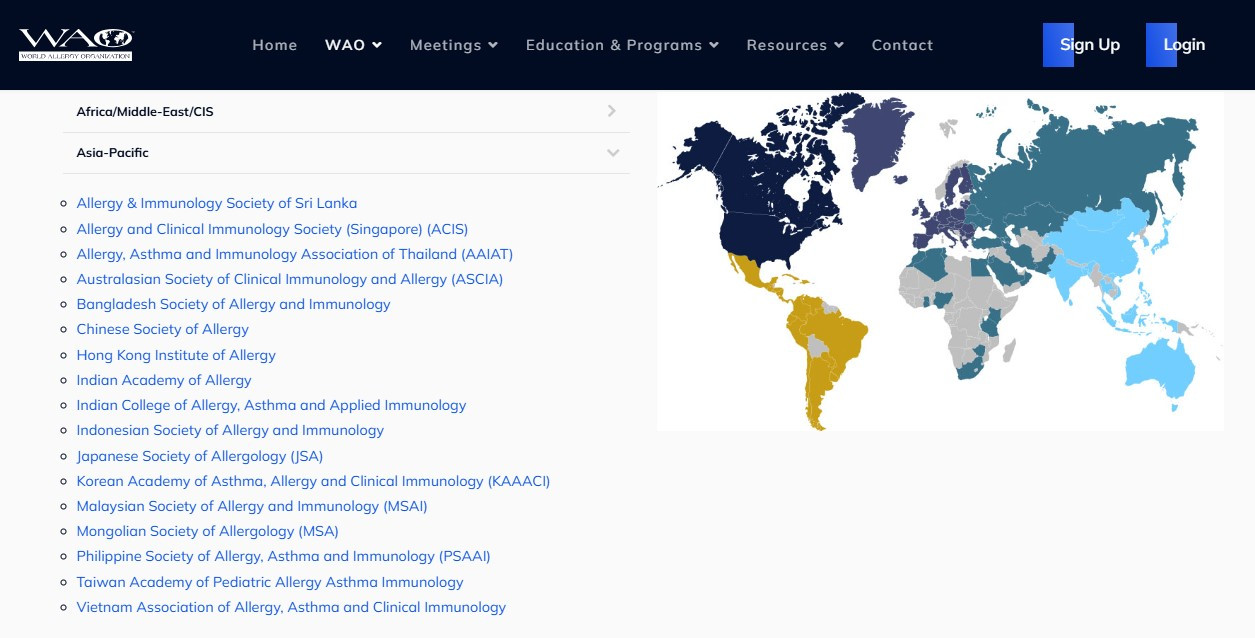The height and width of the screenshot is (638, 1255).
Task: Open Vietnam Association of Allergy link
Action: pos(291,607)
